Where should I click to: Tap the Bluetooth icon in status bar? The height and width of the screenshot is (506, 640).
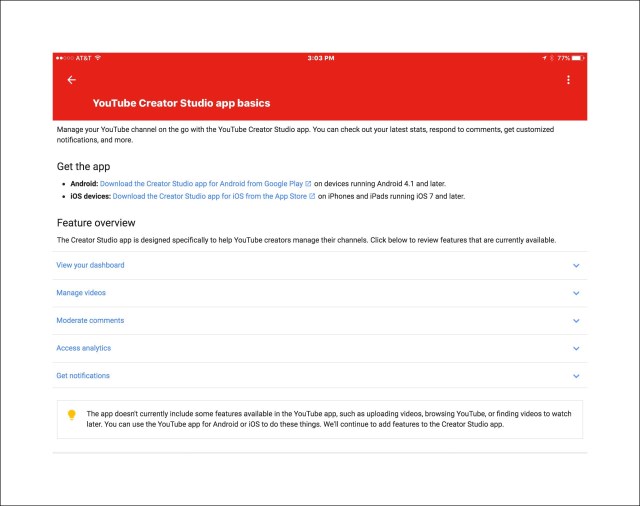pyautogui.click(x=551, y=58)
